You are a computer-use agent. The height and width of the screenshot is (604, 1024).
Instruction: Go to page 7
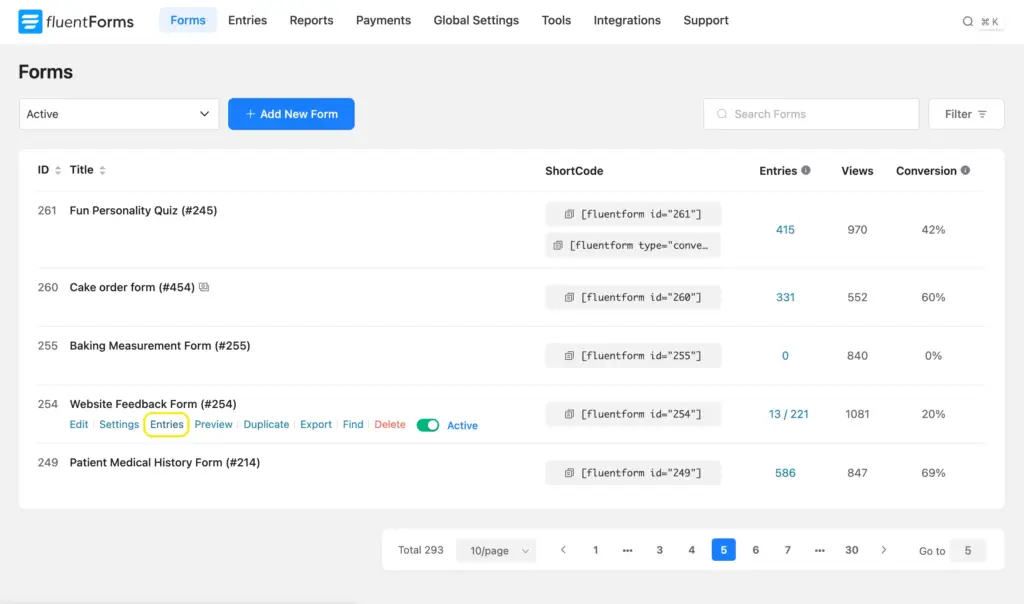788,550
